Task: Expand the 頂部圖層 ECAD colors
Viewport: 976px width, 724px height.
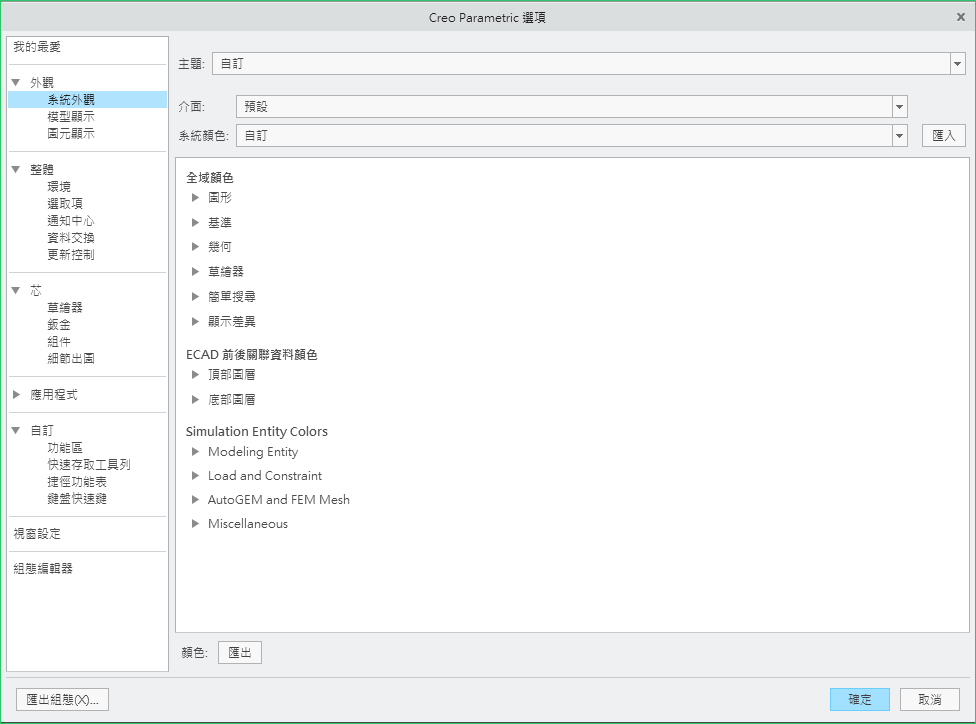Action: [x=196, y=375]
